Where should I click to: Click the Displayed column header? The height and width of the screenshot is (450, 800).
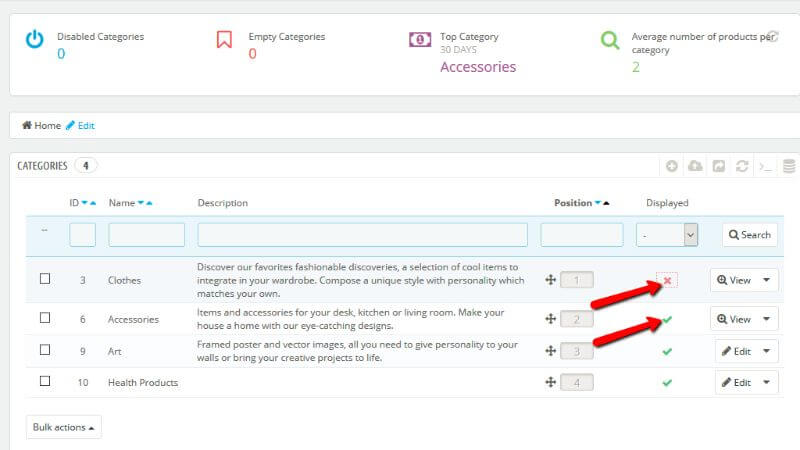[x=667, y=203]
